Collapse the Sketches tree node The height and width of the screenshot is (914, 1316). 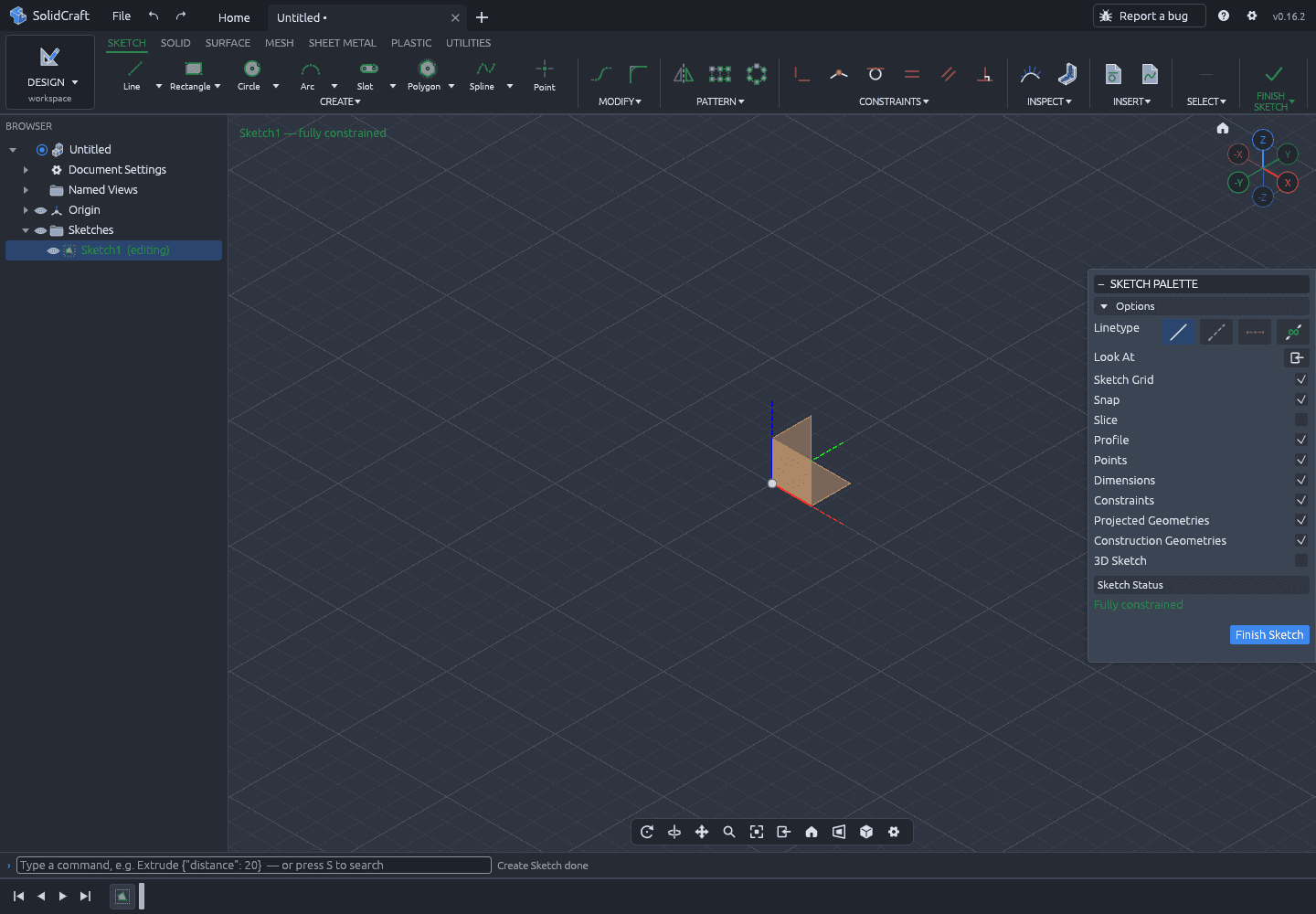click(x=26, y=230)
